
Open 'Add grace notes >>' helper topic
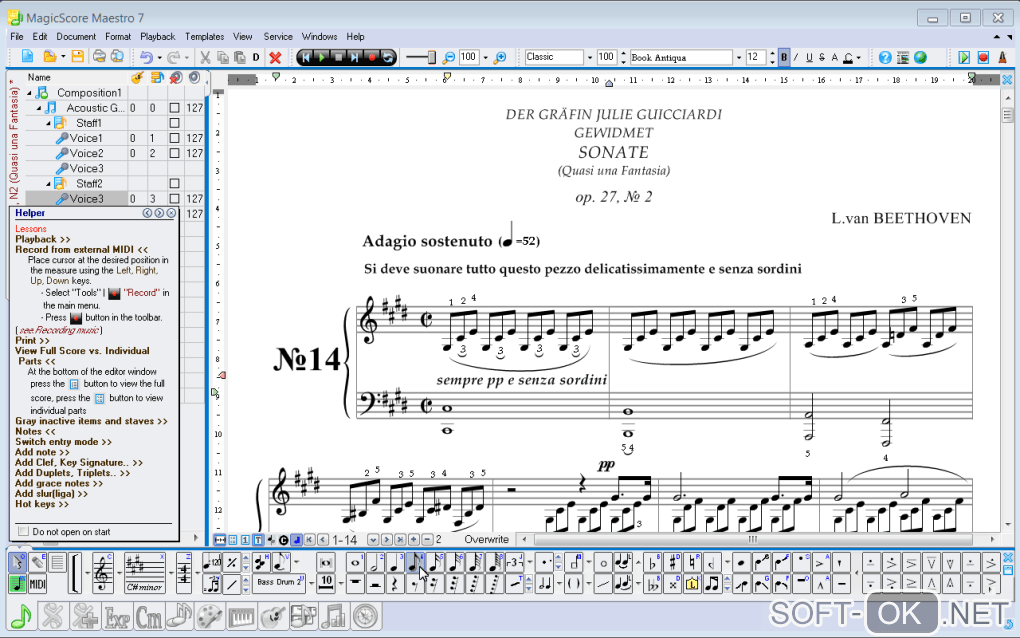click(59, 483)
